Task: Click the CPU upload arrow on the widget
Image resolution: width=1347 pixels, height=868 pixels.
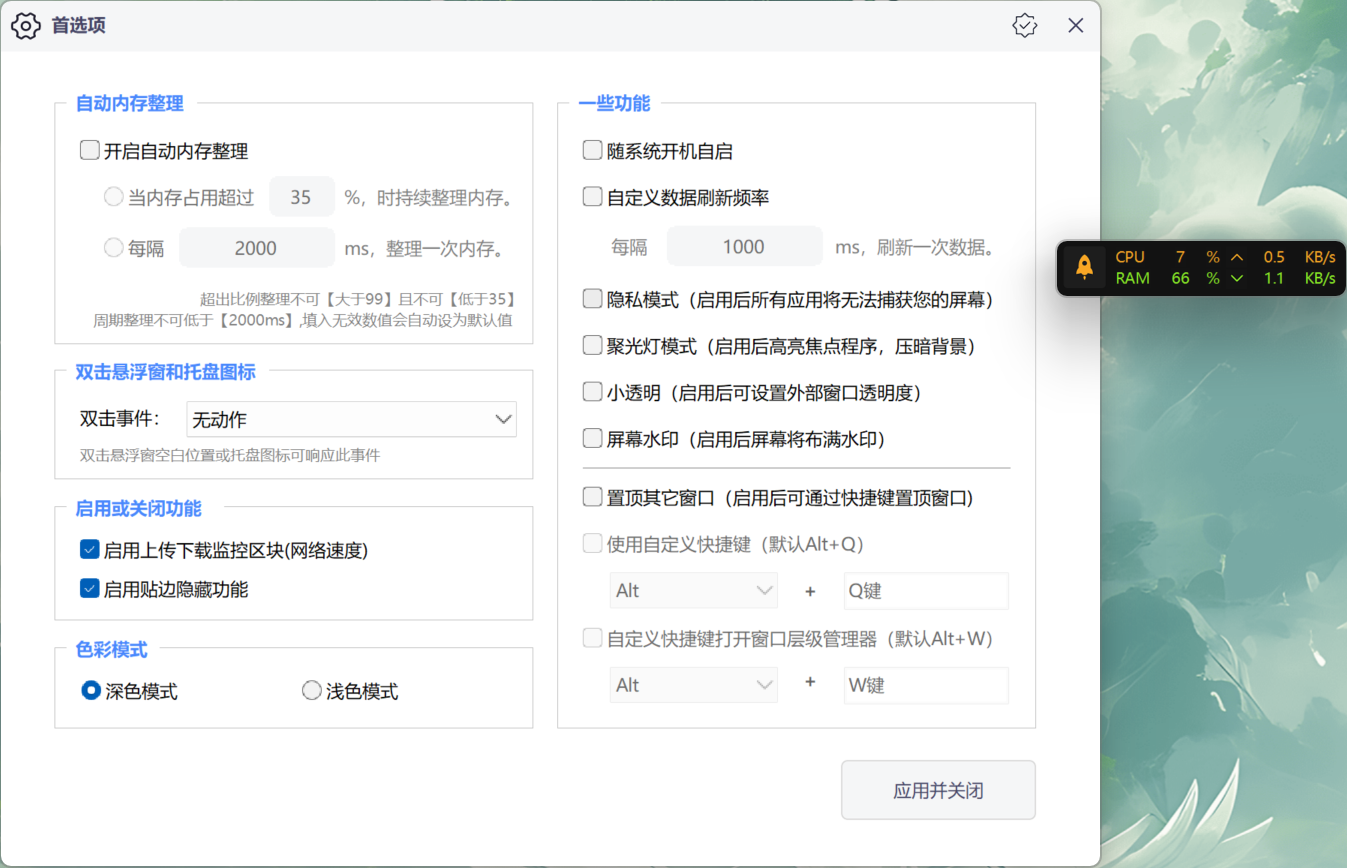Action: (x=1237, y=256)
